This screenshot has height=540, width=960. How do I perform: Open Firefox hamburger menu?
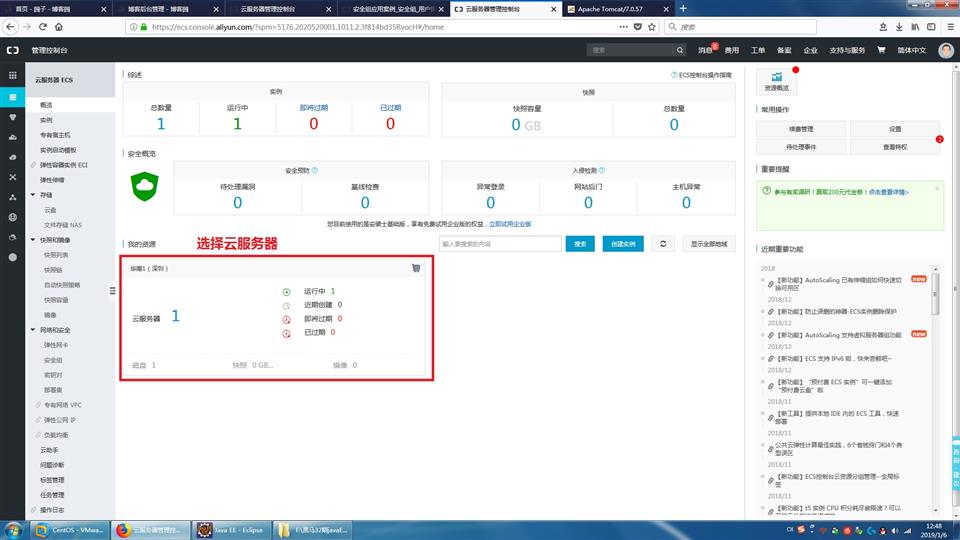coord(950,27)
